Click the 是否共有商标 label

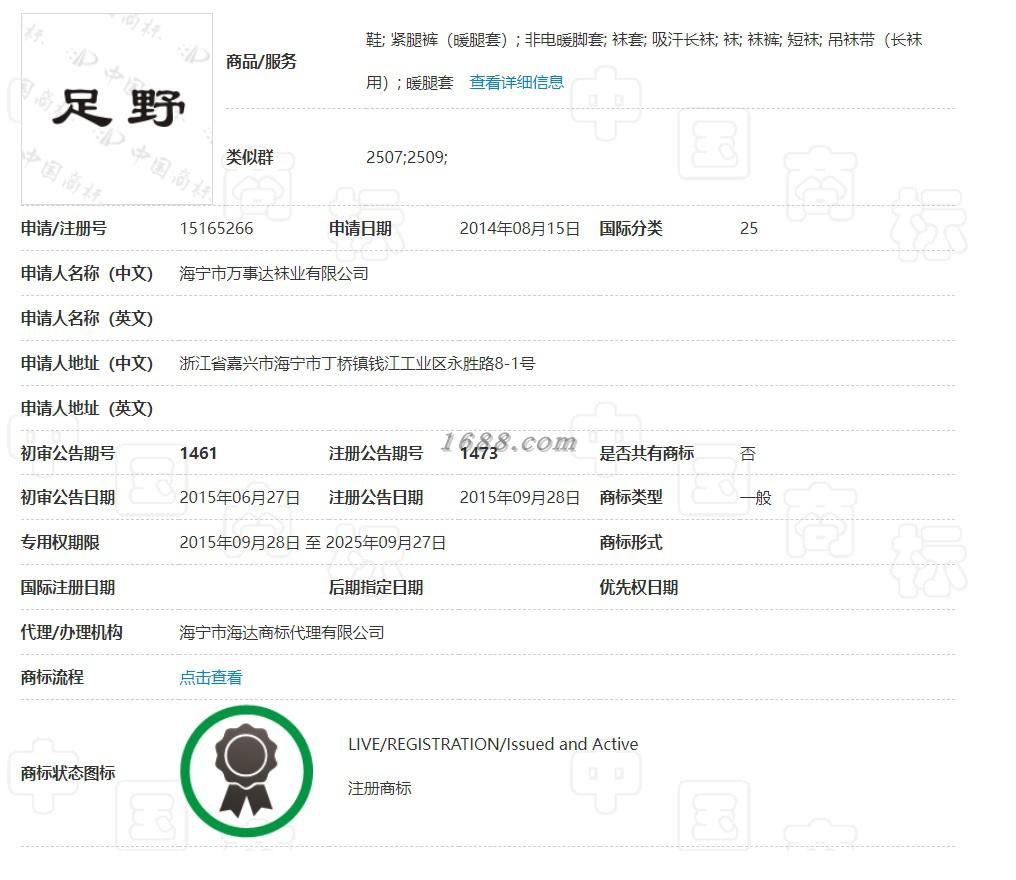click(x=647, y=454)
